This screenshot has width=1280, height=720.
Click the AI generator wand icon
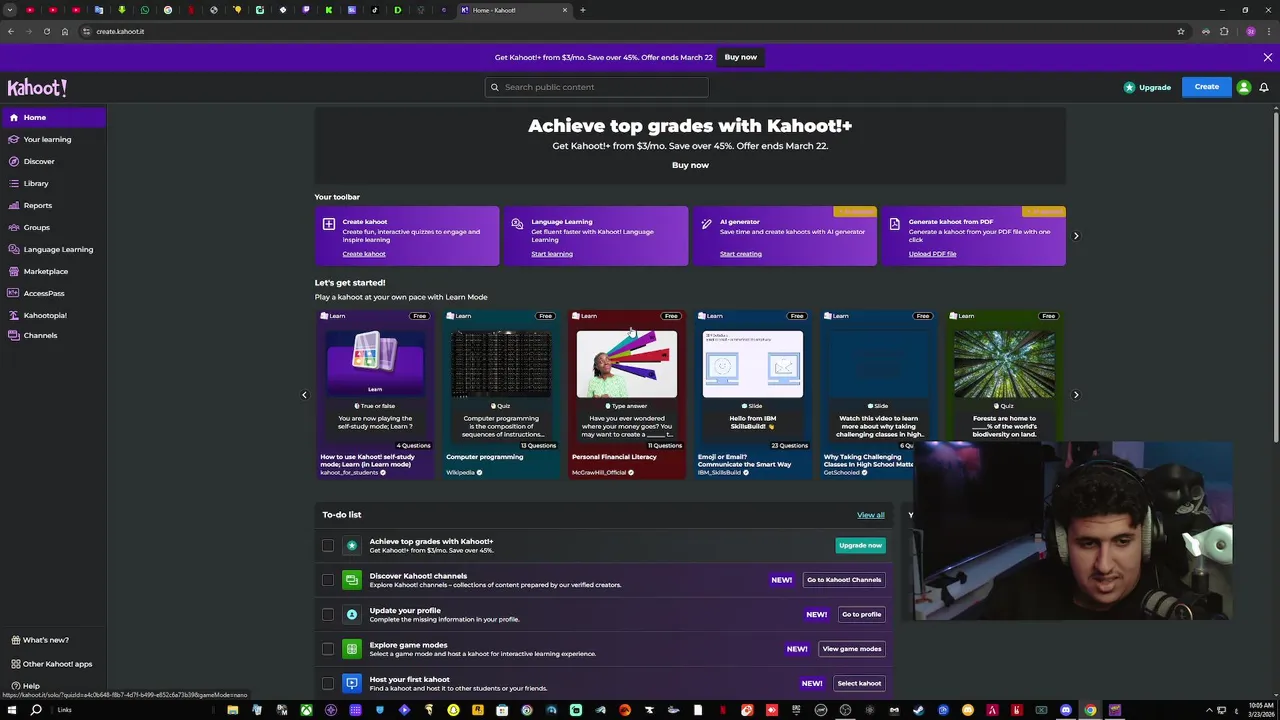click(706, 224)
